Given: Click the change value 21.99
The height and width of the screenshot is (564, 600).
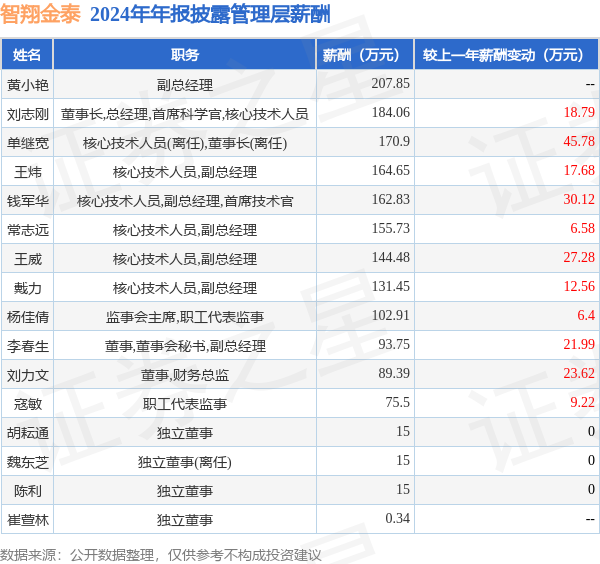Looking at the screenshot, I should (579, 345).
